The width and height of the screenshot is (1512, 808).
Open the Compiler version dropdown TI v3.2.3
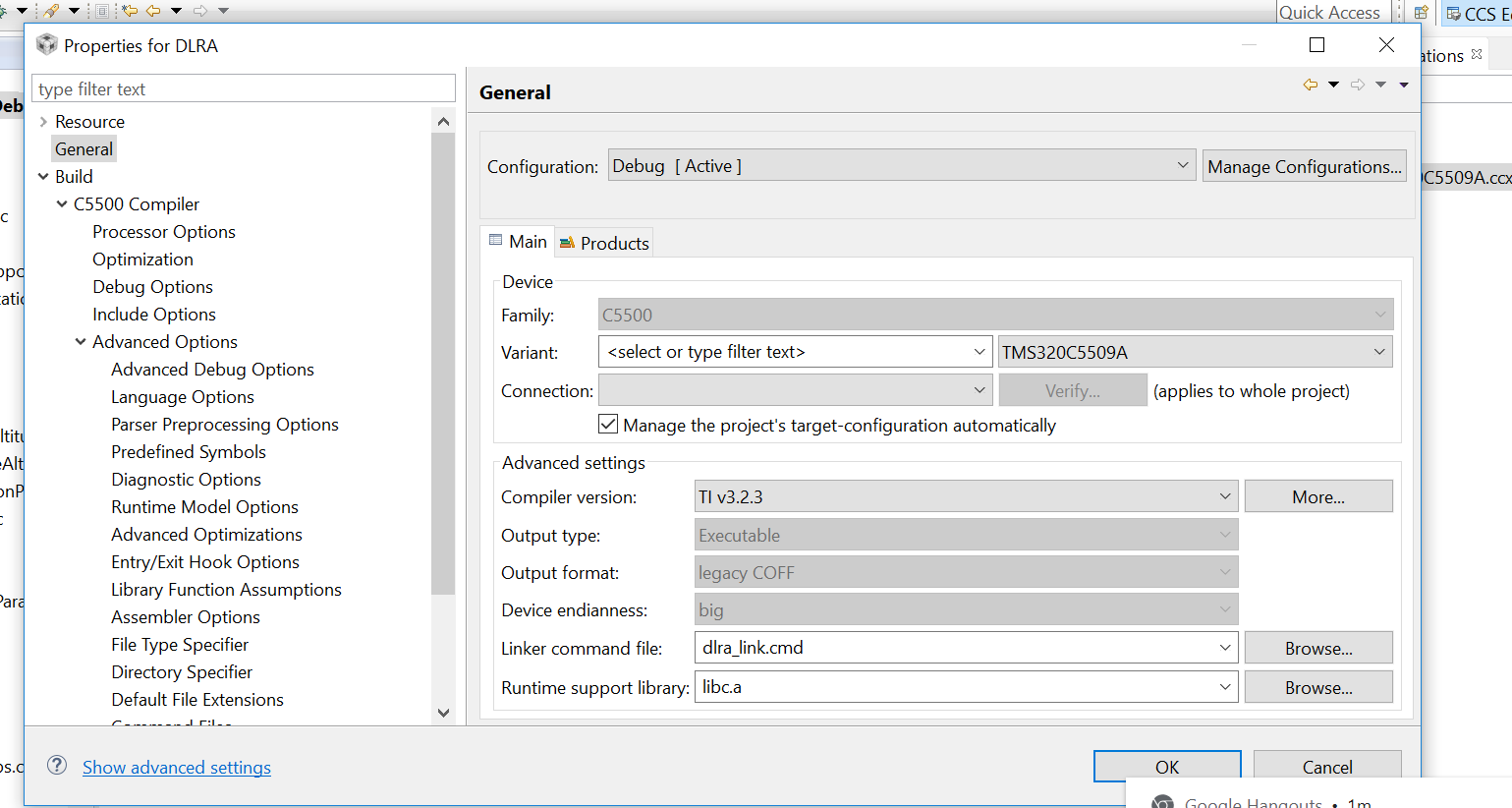click(x=966, y=496)
